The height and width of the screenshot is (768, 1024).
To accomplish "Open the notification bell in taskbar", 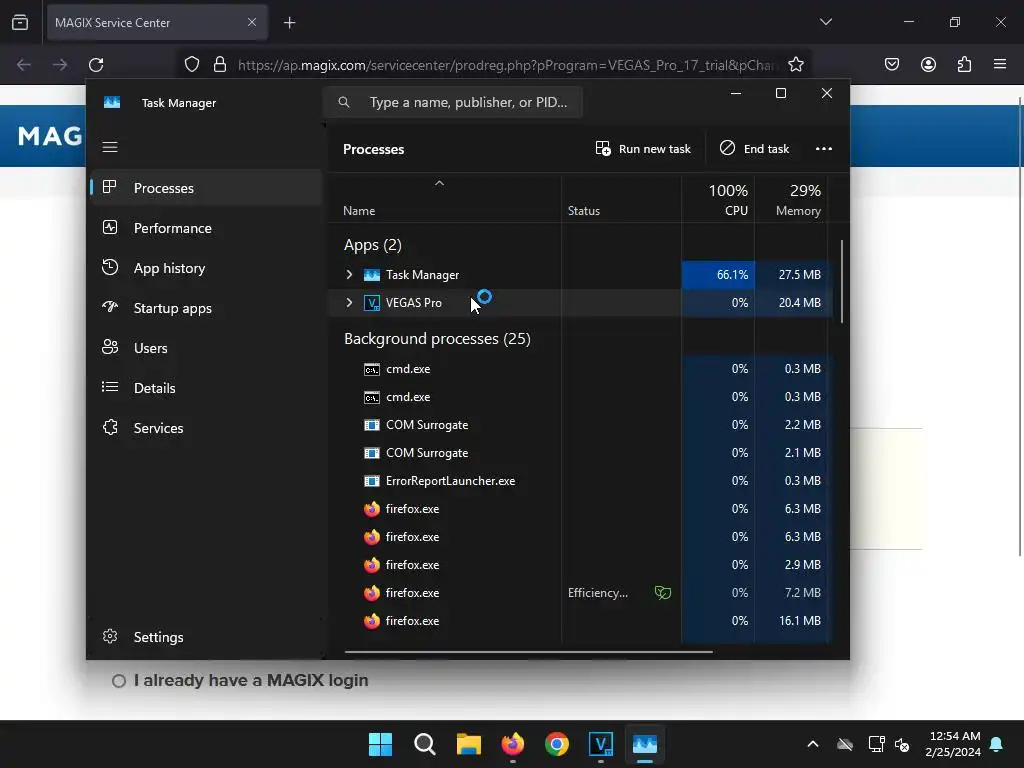I will pos(997,744).
